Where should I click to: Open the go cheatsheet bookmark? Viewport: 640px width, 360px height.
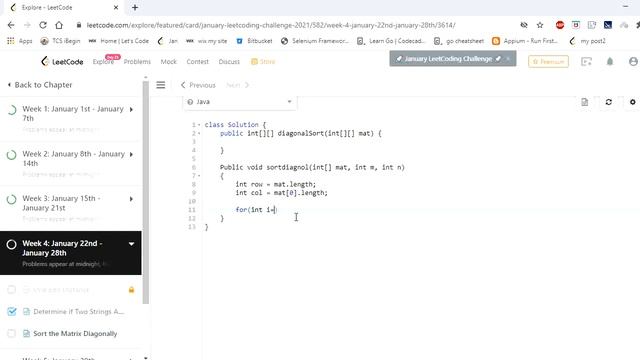click(x=459, y=41)
